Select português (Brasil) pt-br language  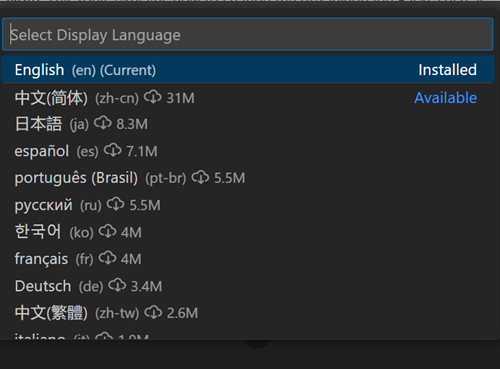coord(247,178)
